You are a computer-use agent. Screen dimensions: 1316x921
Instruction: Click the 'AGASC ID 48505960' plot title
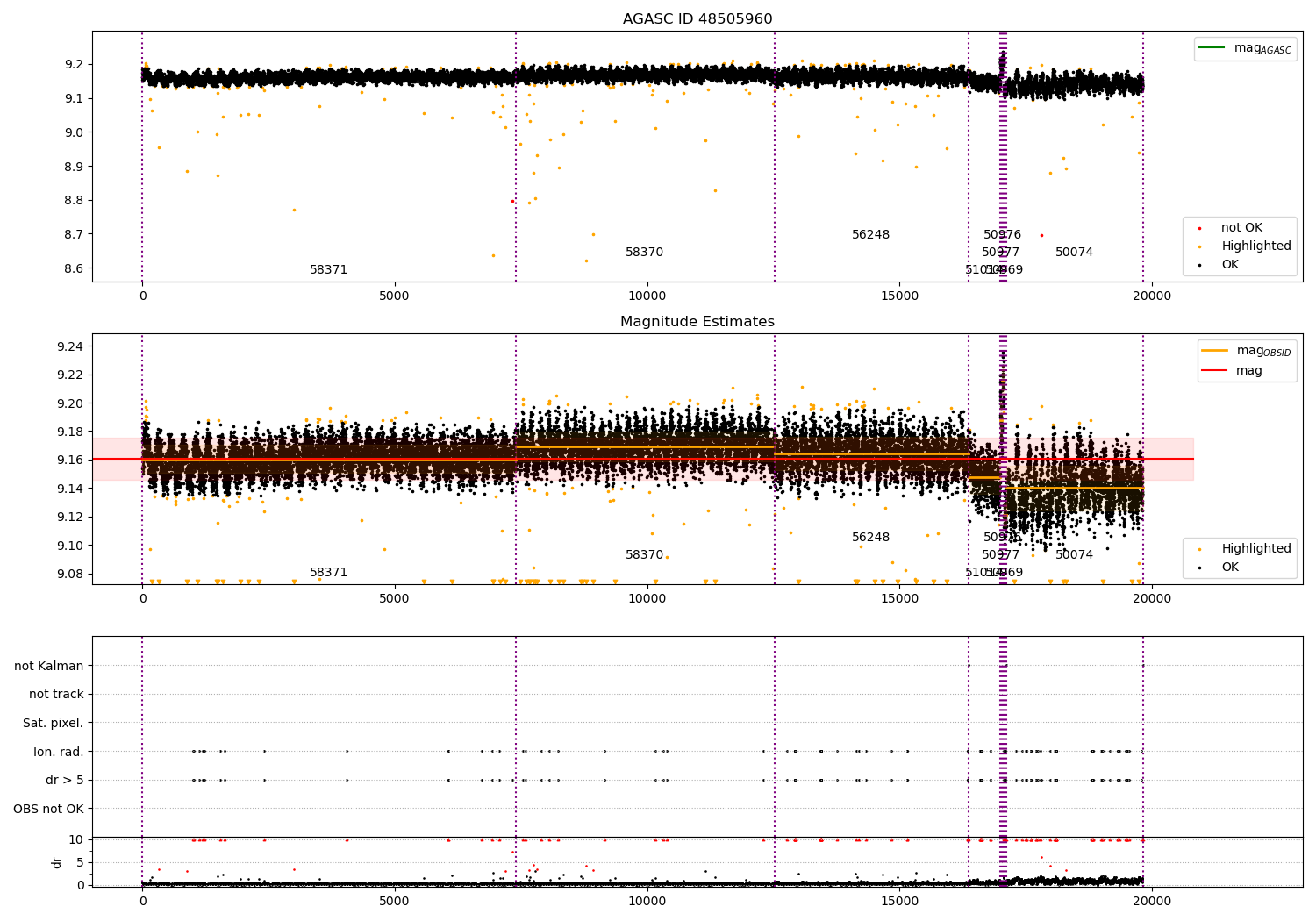(697, 19)
